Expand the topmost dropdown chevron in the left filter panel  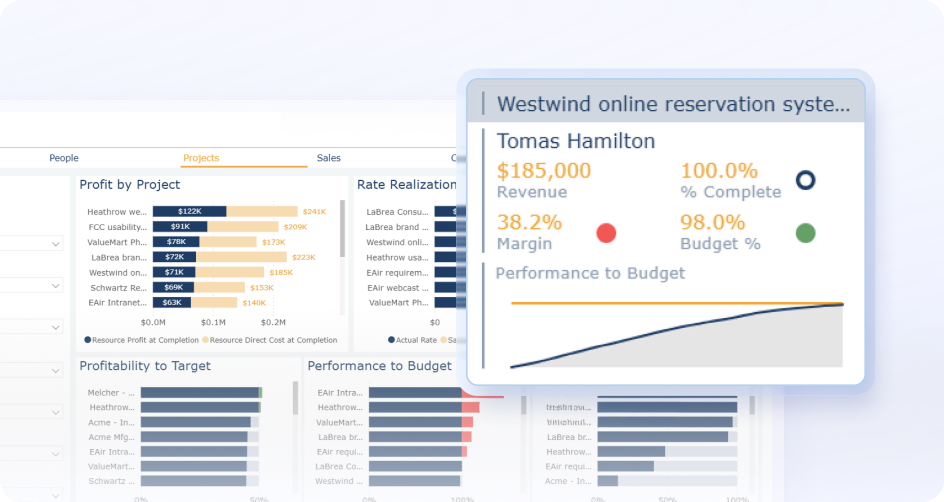[x=55, y=243]
